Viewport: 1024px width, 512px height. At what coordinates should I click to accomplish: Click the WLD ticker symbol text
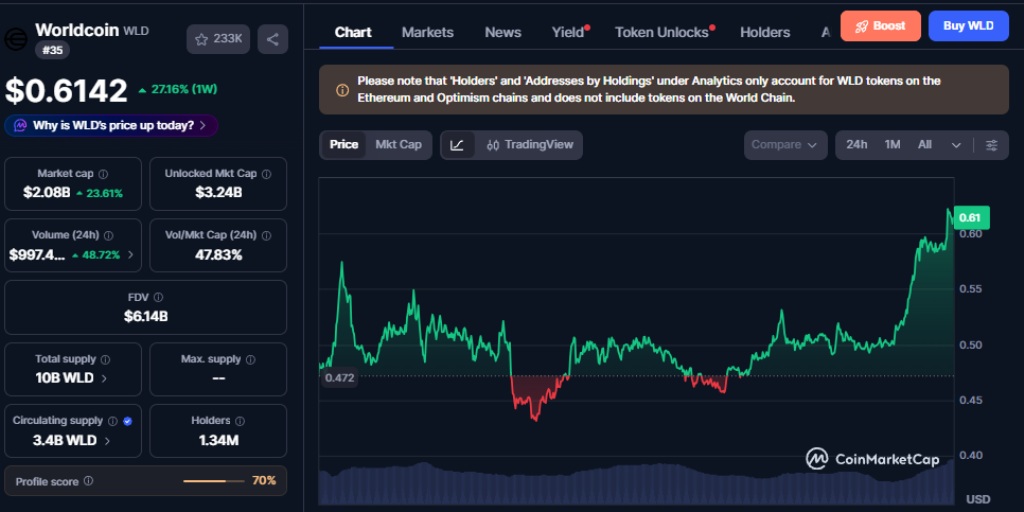tap(136, 31)
